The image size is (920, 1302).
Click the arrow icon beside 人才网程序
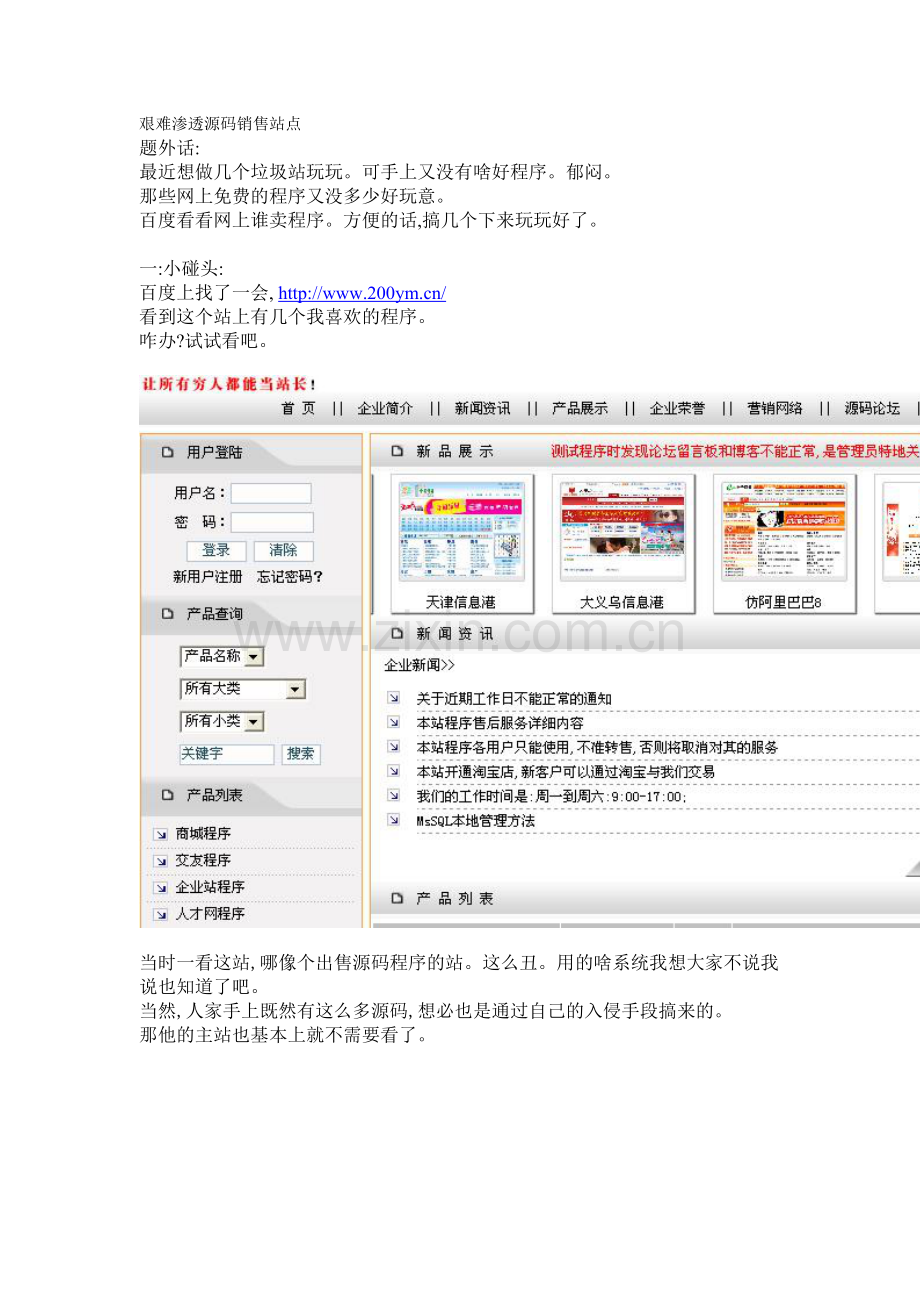[160, 914]
